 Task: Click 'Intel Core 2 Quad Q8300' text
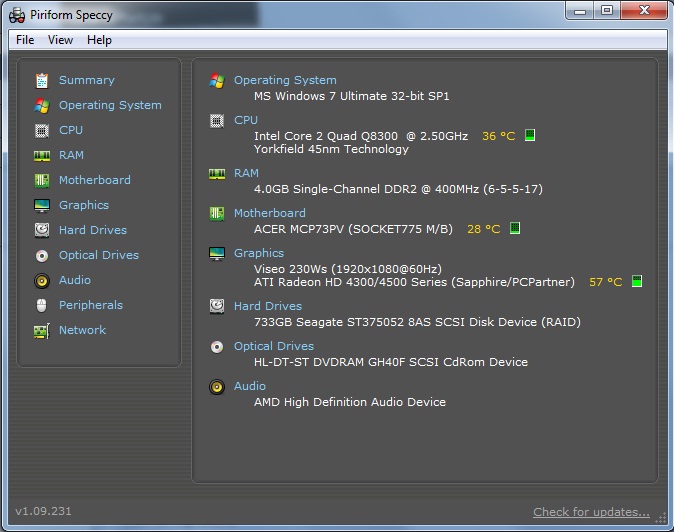click(326, 136)
